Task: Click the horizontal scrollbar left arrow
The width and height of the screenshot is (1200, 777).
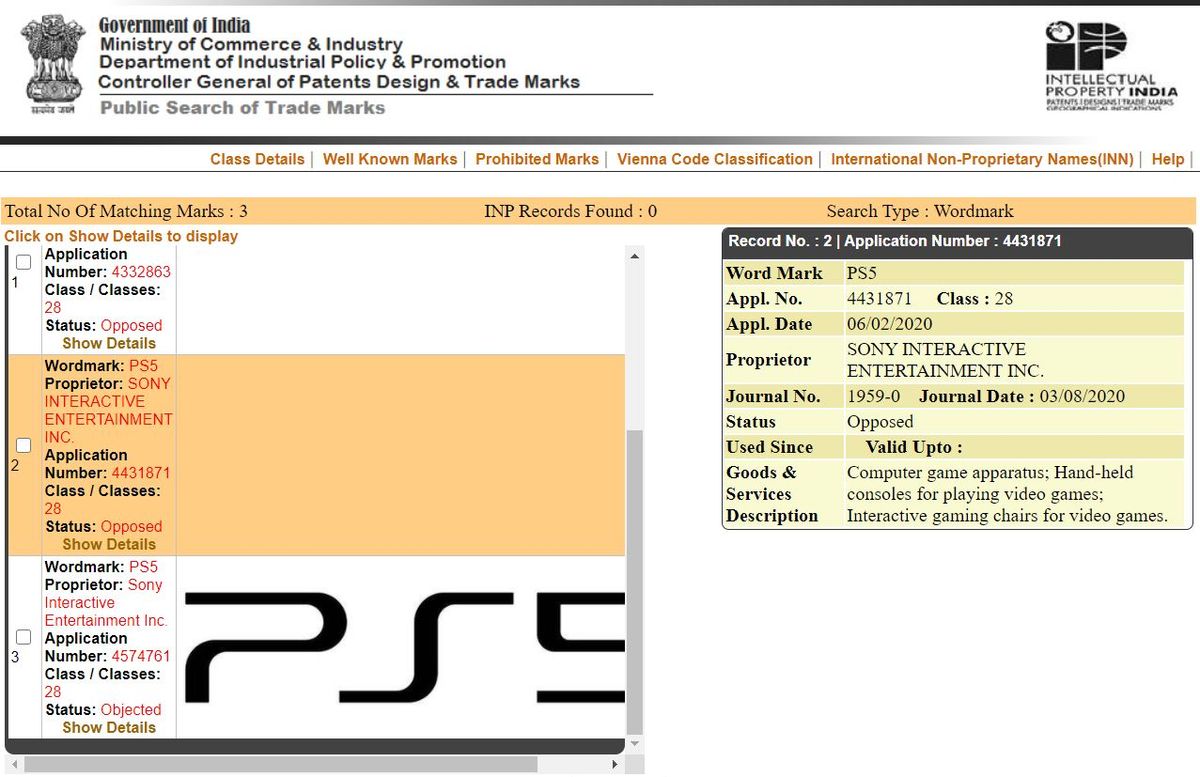Action: (14, 765)
